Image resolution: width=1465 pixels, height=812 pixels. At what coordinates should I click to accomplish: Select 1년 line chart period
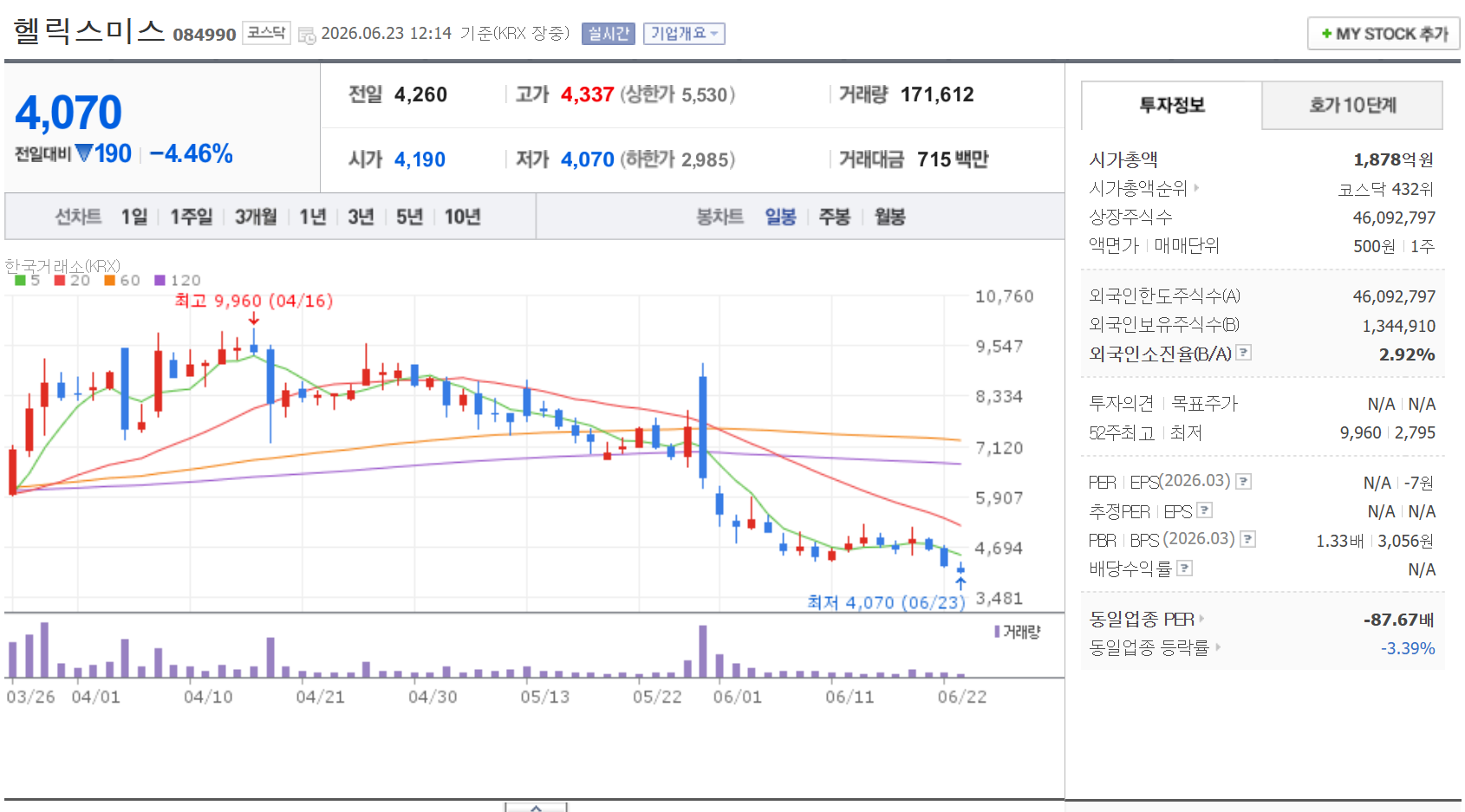(312, 217)
